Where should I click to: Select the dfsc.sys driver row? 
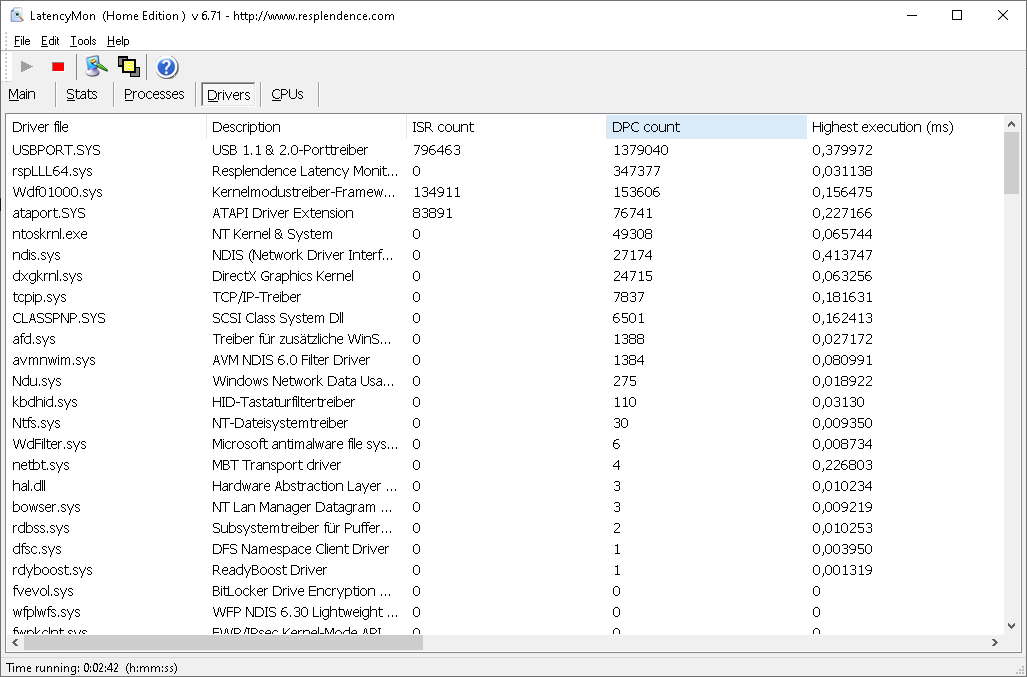pos(504,549)
